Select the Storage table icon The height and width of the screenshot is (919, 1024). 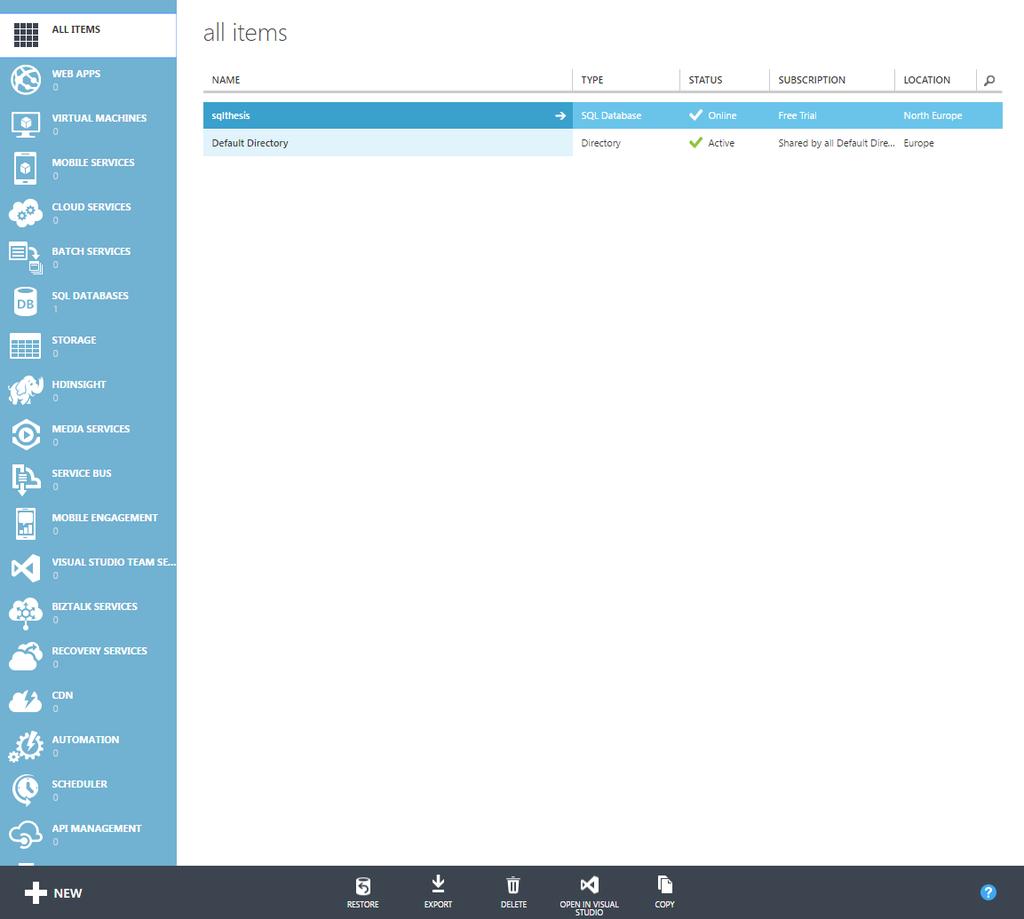click(x=25, y=346)
